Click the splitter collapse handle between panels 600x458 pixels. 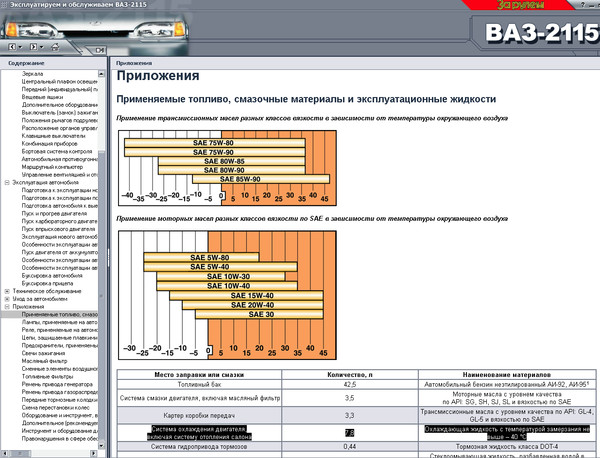click(x=107, y=257)
